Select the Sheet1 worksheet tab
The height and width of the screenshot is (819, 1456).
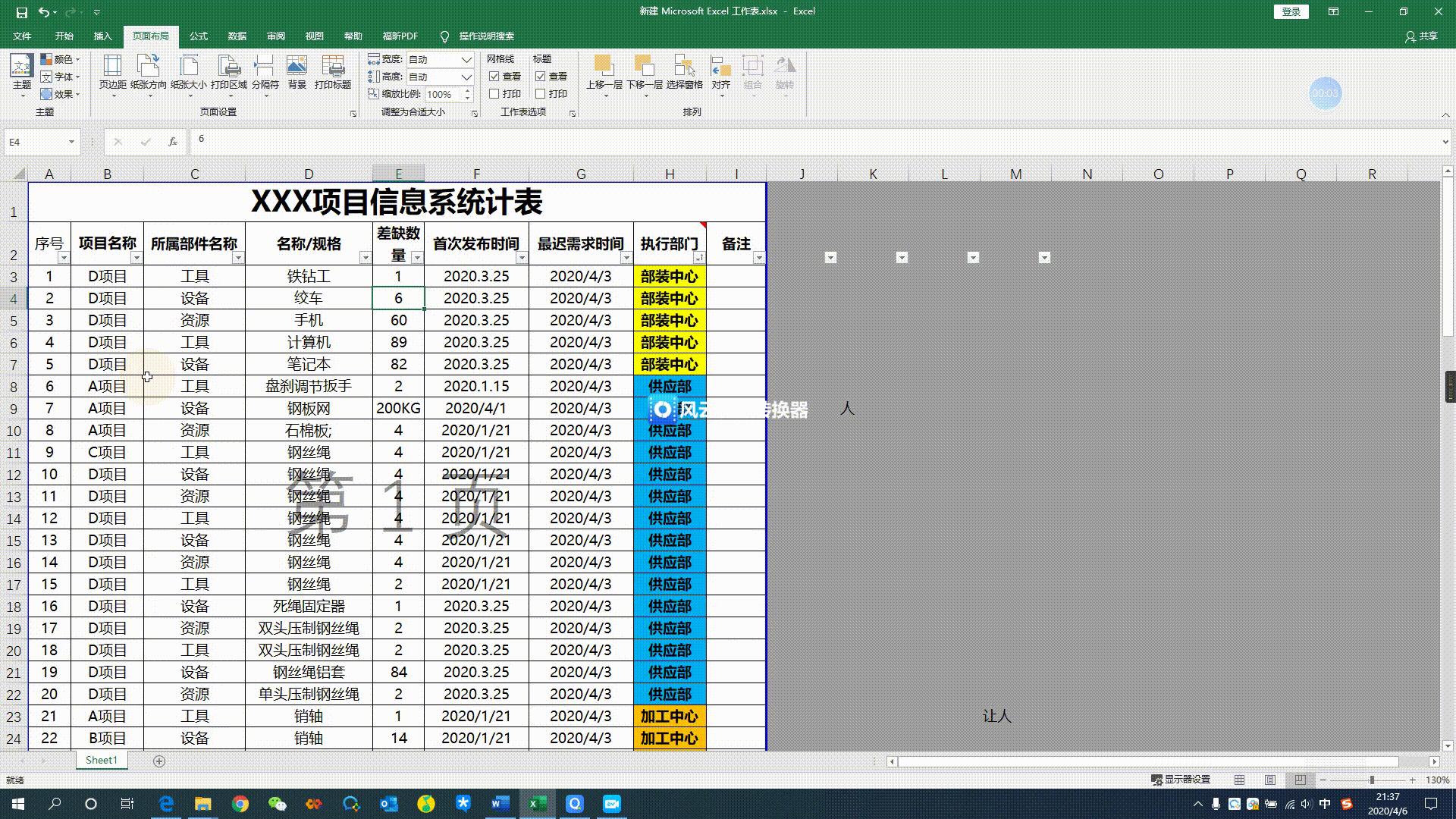[101, 760]
